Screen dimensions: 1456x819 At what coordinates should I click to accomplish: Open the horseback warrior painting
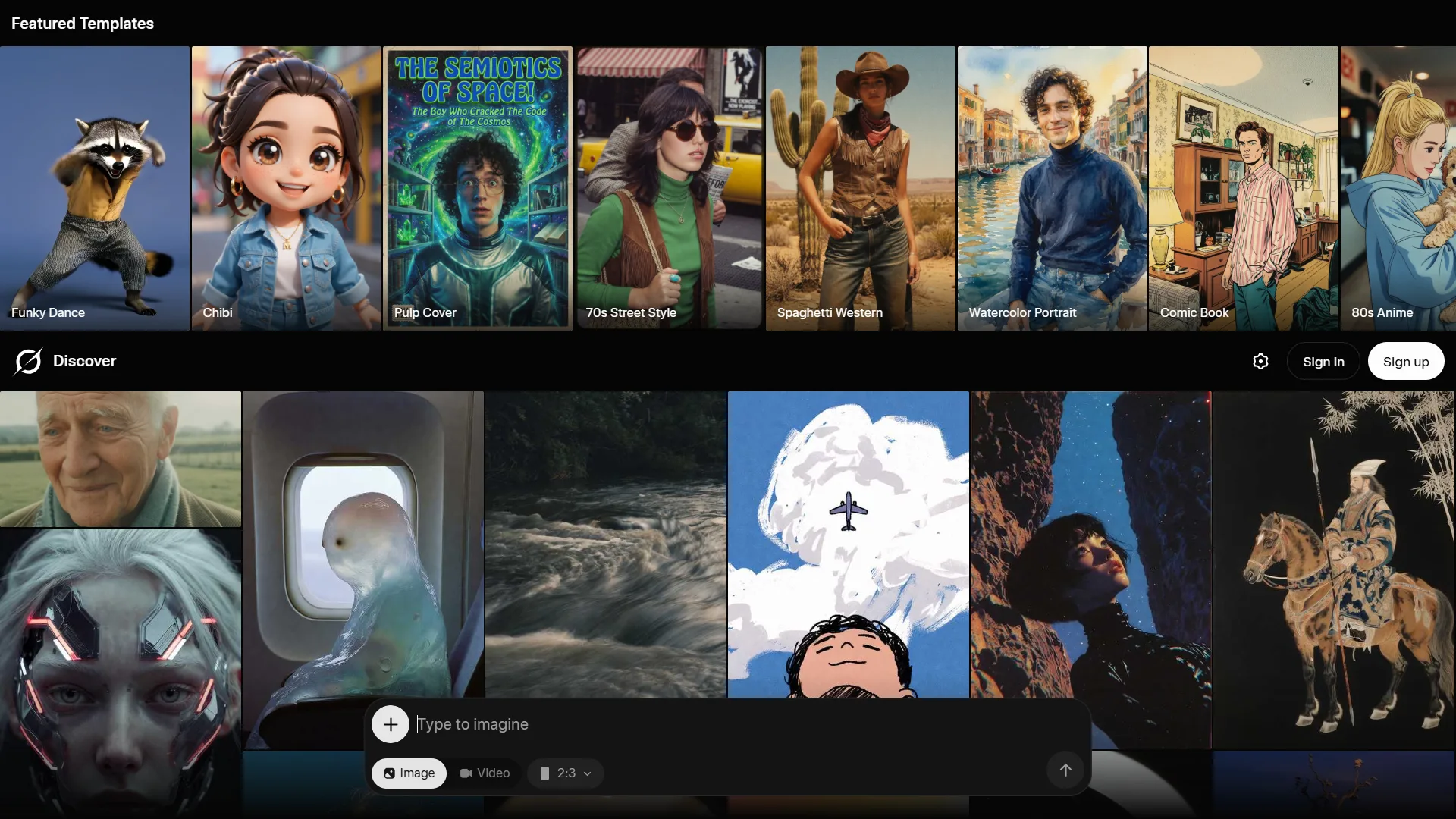point(1333,569)
